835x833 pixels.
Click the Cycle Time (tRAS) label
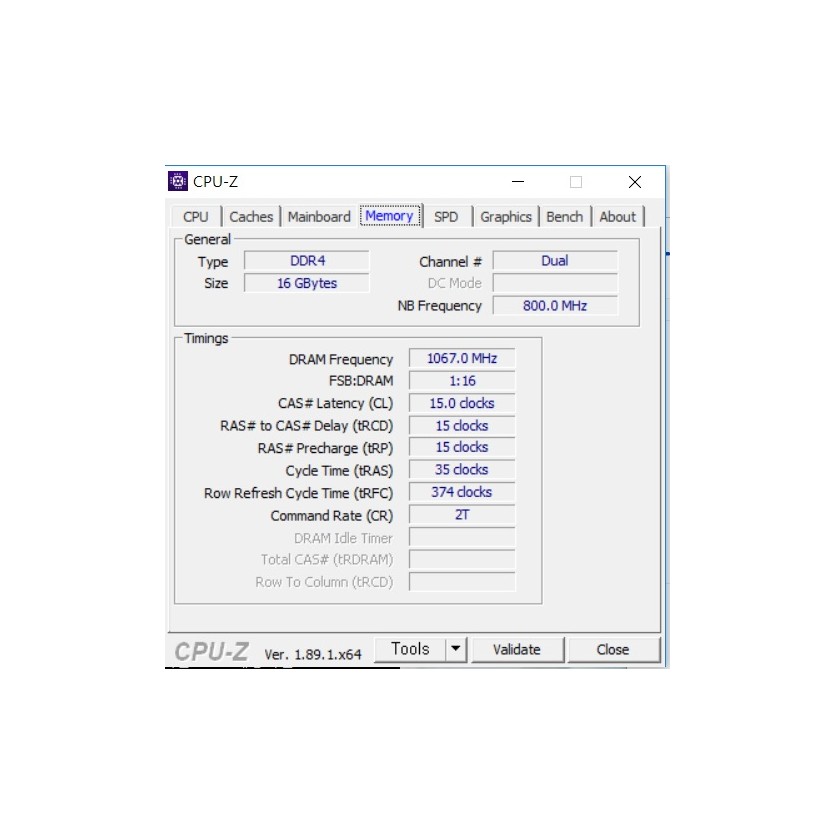click(x=339, y=471)
